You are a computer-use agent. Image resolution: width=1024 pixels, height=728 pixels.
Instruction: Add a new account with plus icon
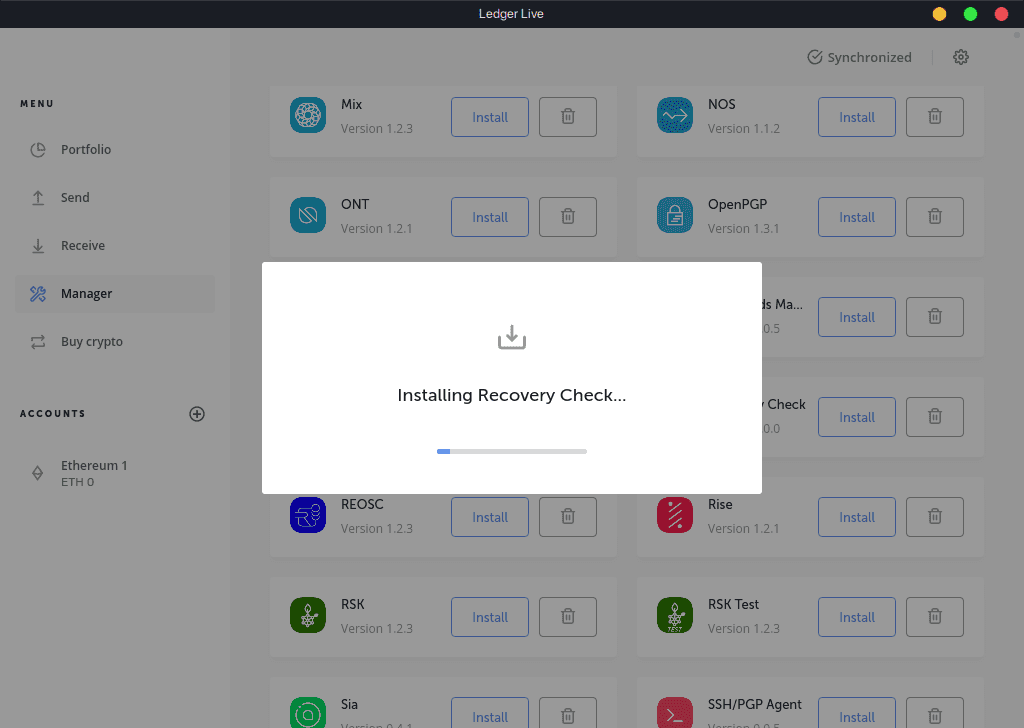point(197,414)
